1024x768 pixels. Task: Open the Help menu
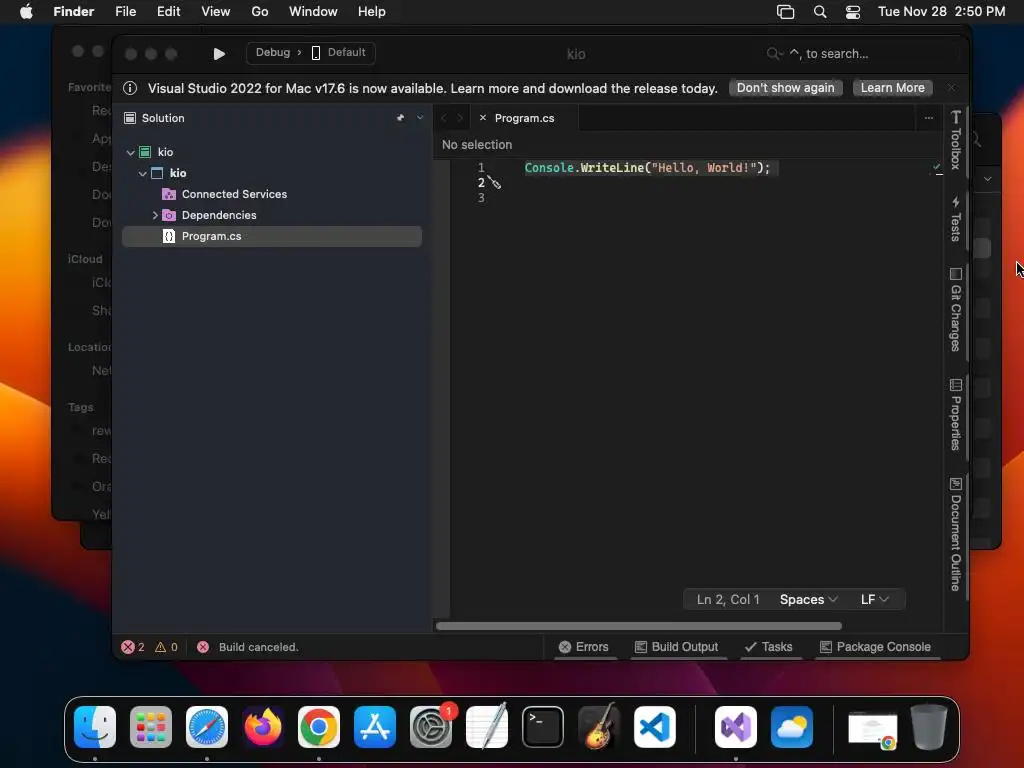pyautogui.click(x=372, y=12)
